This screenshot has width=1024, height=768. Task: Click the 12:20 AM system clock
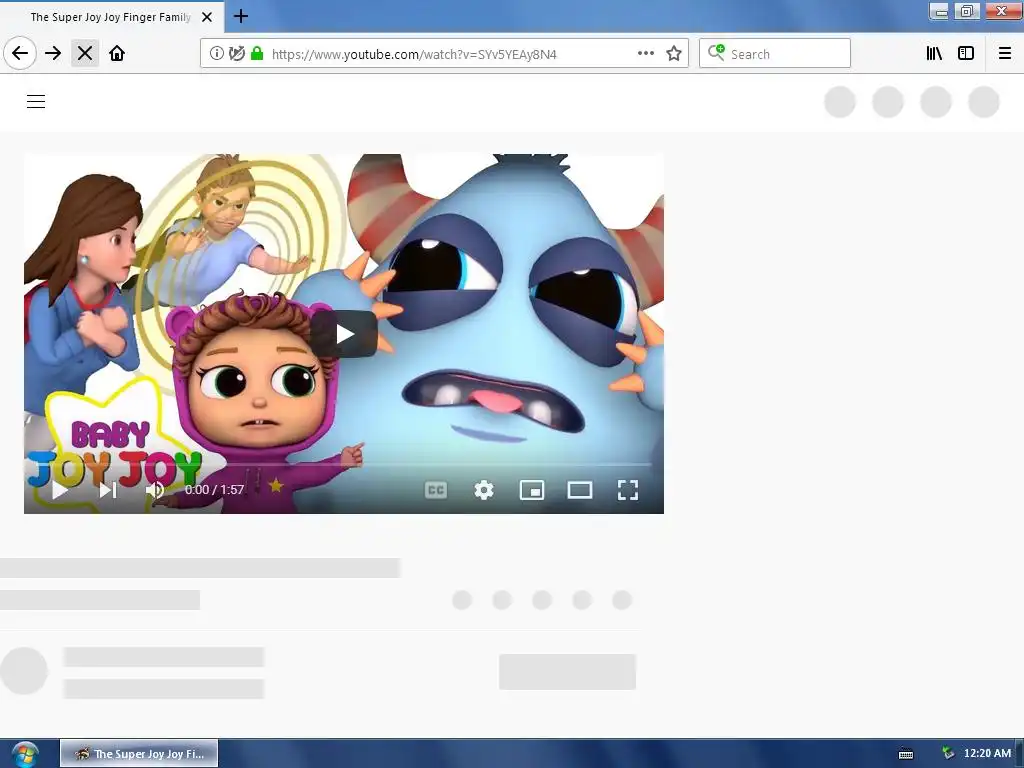987,754
